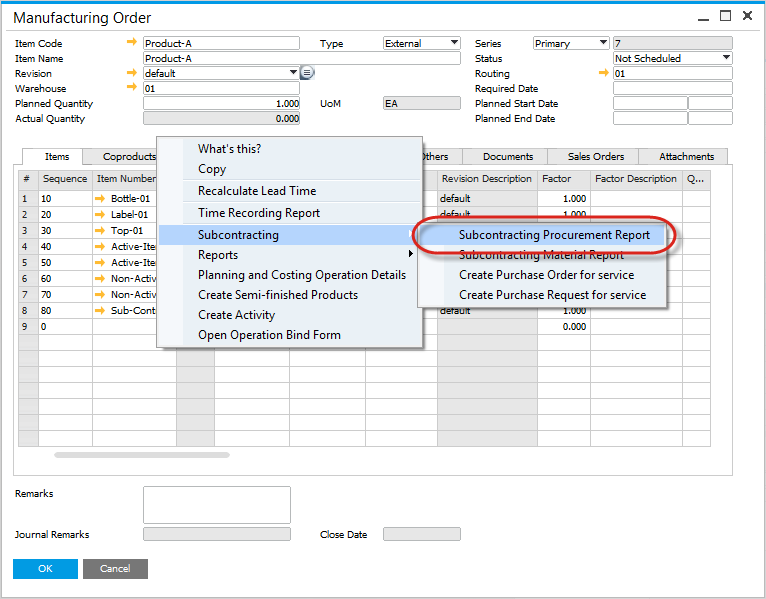Click the Warehouse field containing 01
The width and height of the screenshot is (766, 599).
click(x=221, y=88)
